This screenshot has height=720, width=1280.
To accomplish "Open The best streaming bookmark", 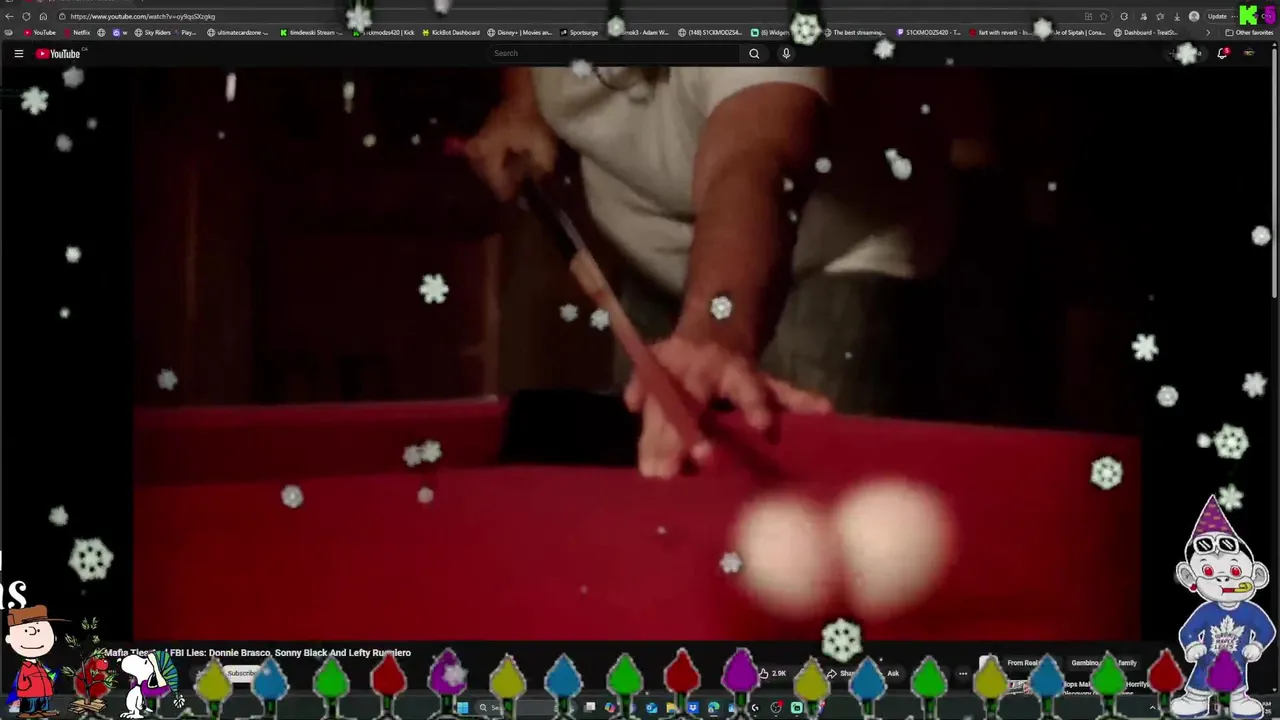I will (855, 32).
